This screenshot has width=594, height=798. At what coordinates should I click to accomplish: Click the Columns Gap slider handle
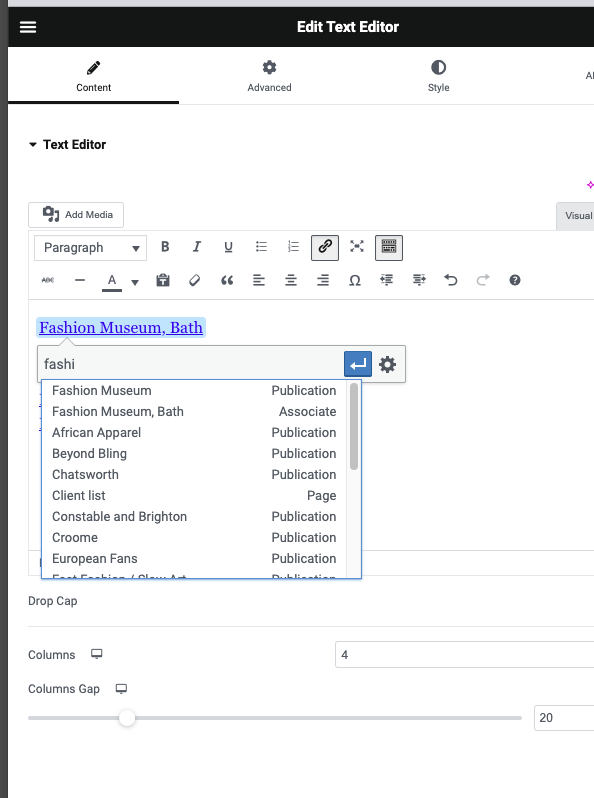[x=127, y=718]
